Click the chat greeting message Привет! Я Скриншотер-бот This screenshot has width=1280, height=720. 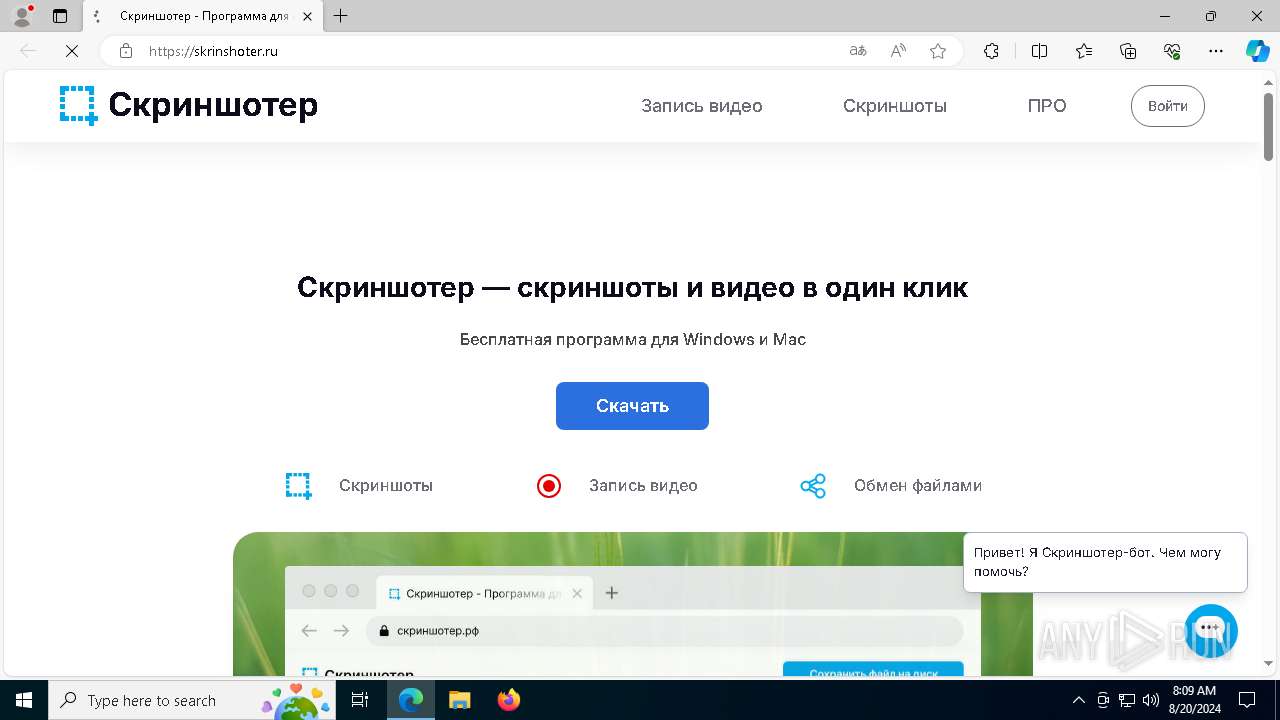point(1105,562)
